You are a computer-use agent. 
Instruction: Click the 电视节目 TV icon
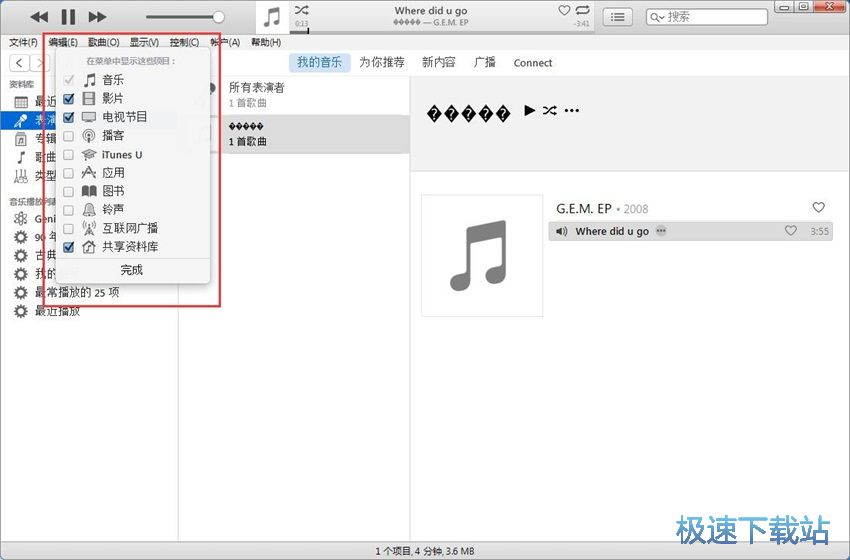(89, 117)
